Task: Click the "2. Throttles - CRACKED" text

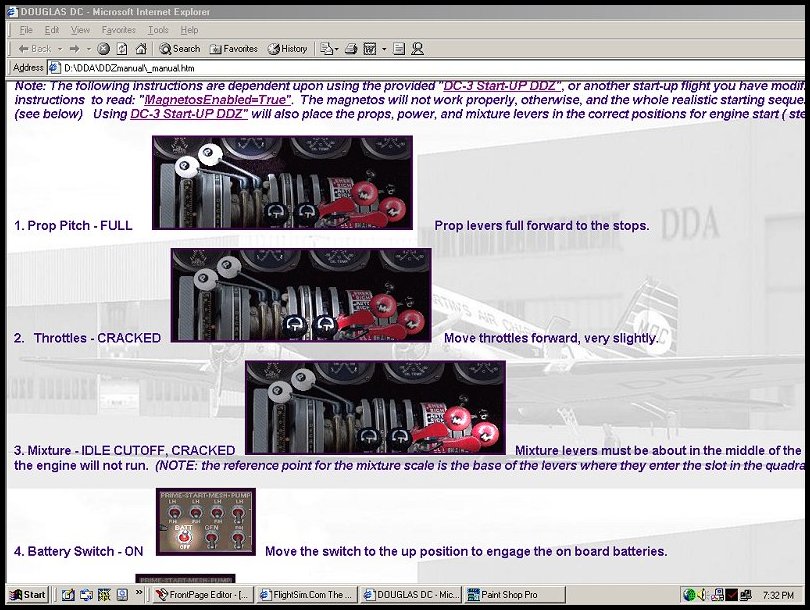Action: (x=87, y=338)
